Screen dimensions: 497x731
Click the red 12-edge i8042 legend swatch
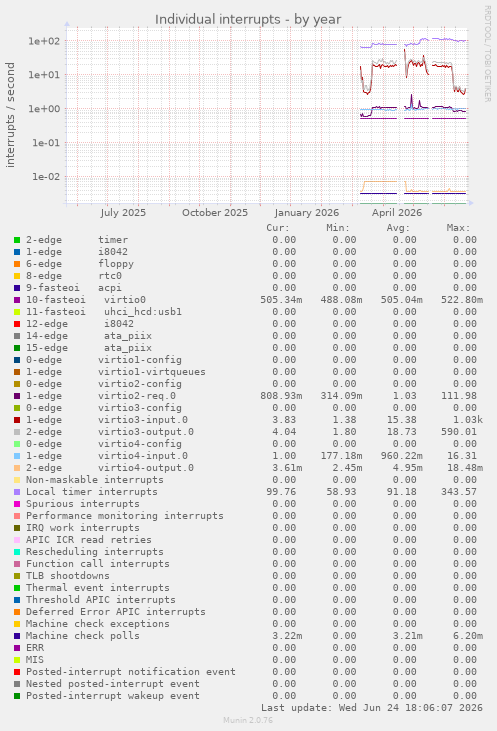pos(17,324)
